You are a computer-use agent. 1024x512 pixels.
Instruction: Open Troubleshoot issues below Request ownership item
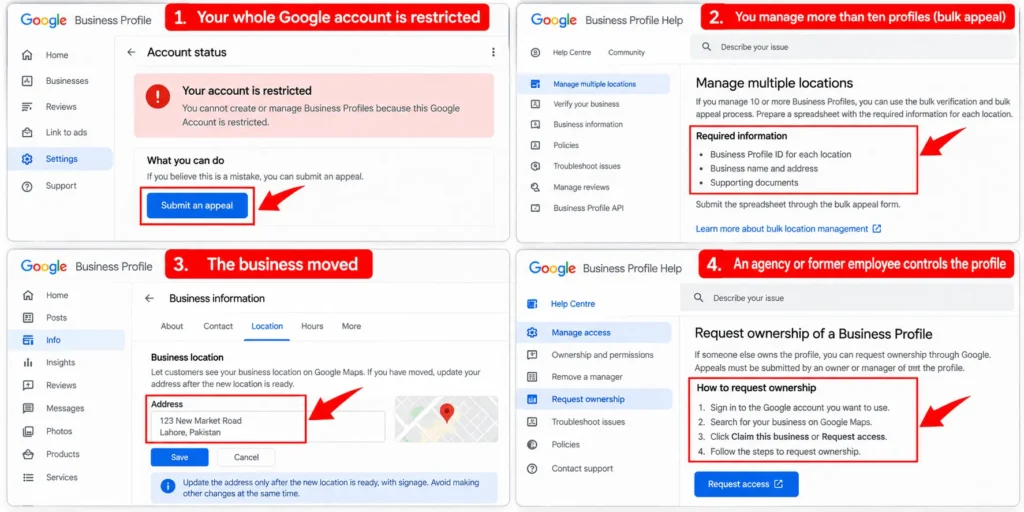(x=588, y=422)
